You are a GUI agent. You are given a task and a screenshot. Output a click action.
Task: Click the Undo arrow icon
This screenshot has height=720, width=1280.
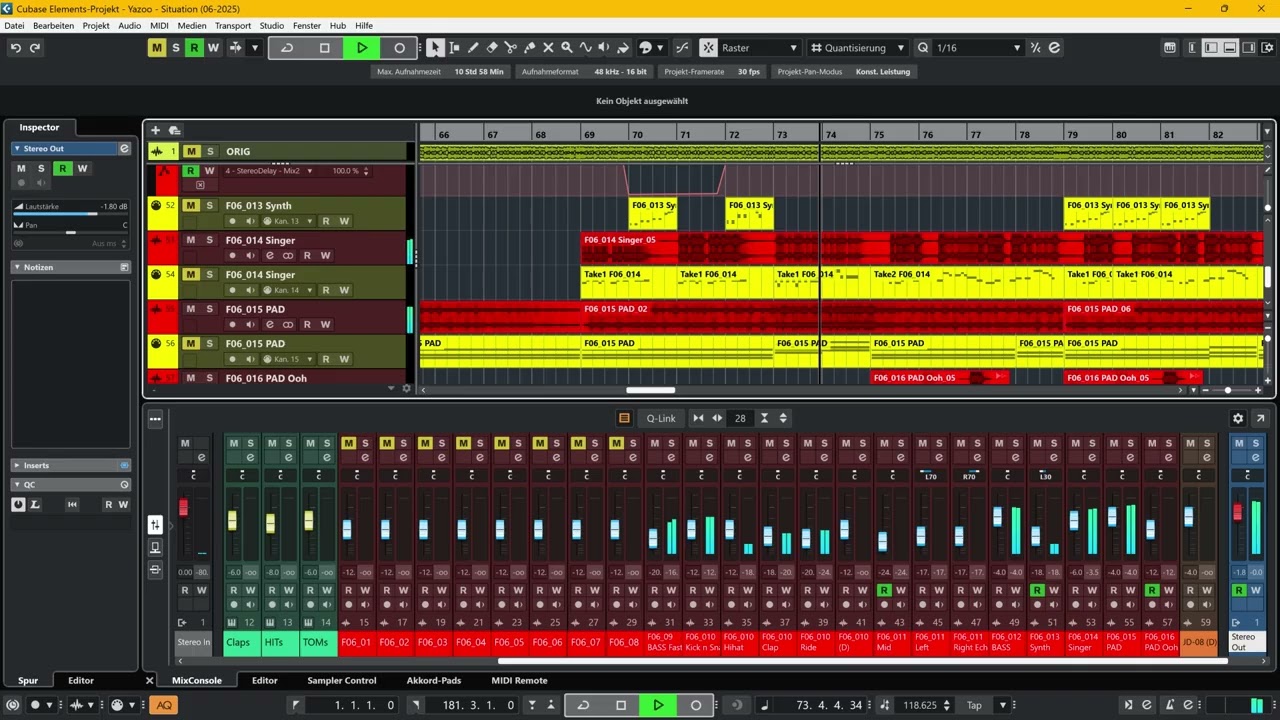pos(15,48)
